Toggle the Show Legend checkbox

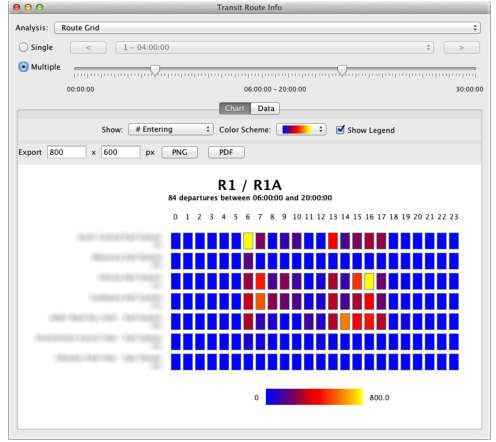click(340, 130)
